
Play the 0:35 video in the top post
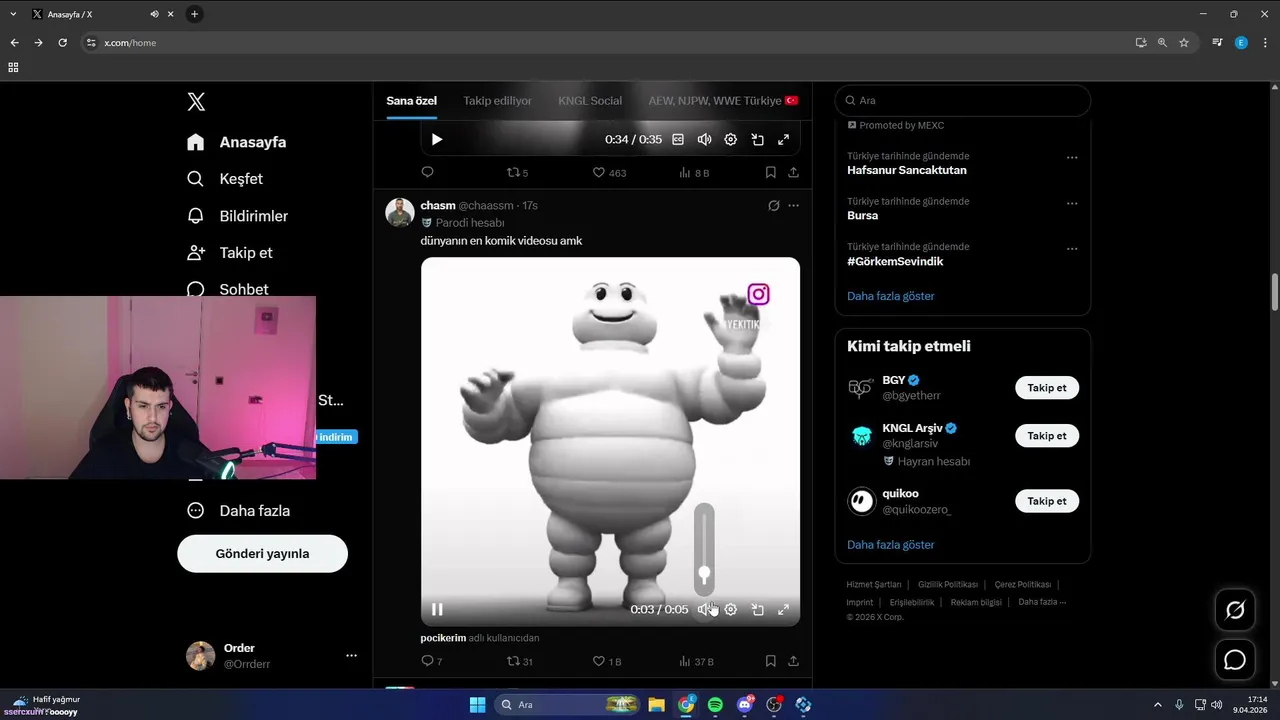pyautogui.click(x=437, y=140)
